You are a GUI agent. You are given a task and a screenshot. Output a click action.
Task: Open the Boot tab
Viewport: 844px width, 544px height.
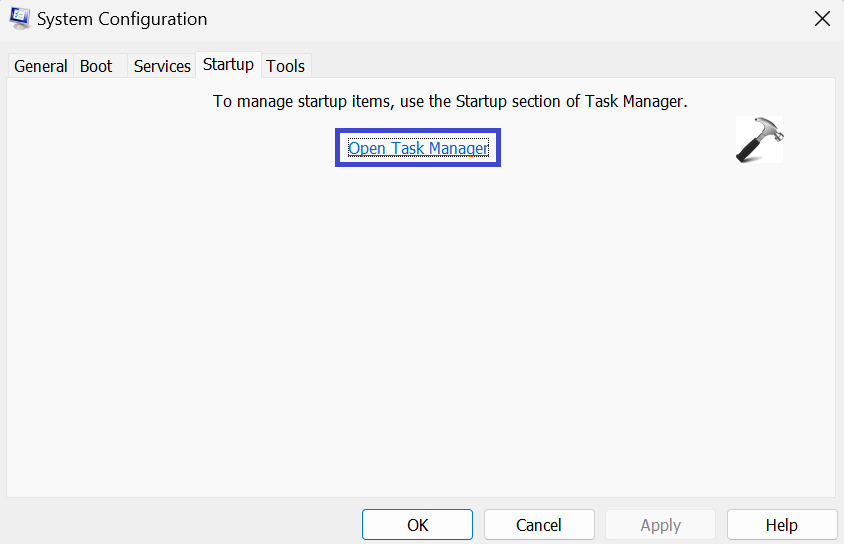pyautogui.click(x=96, y=66)
